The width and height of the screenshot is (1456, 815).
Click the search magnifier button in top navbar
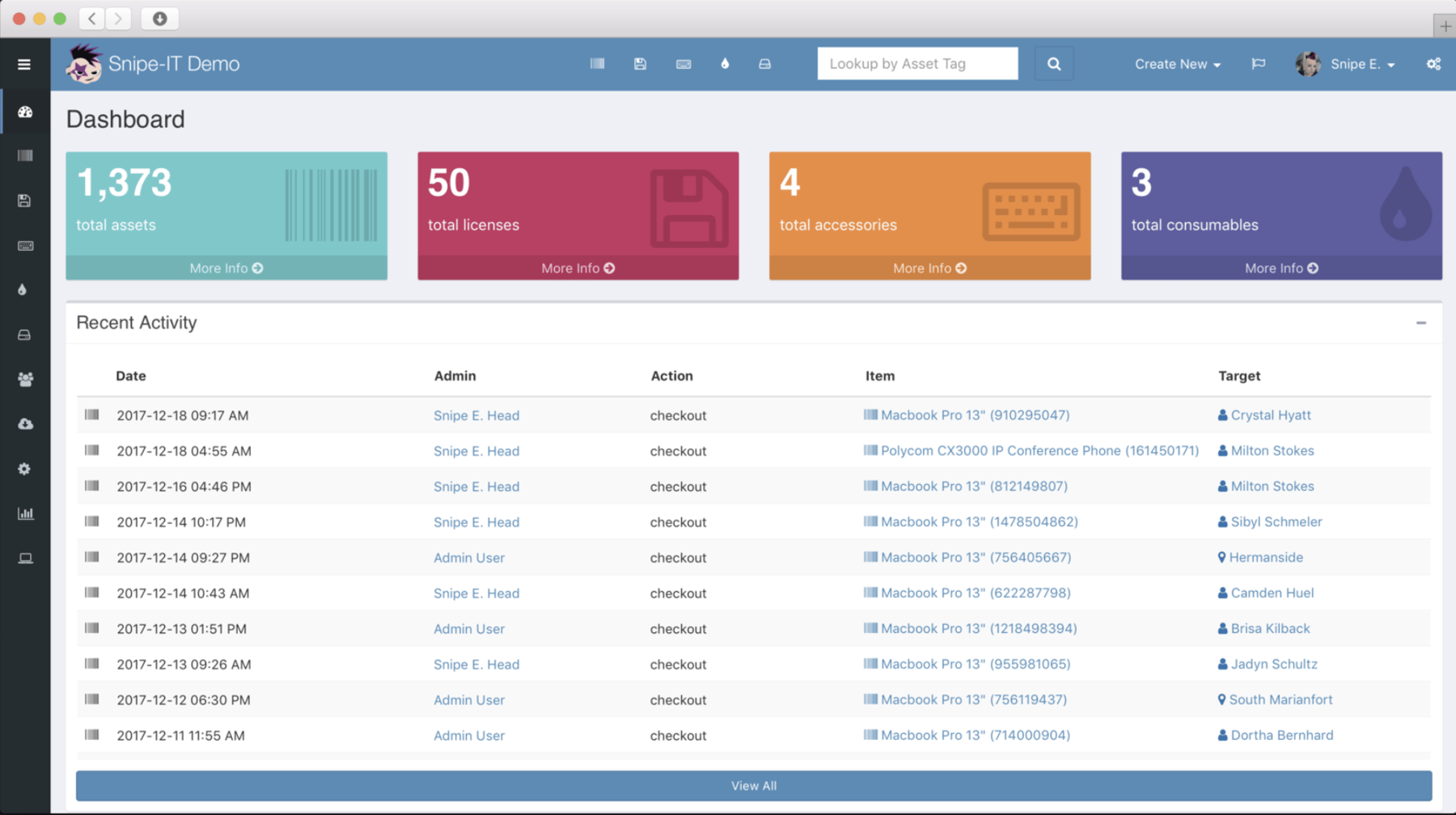1053,63
